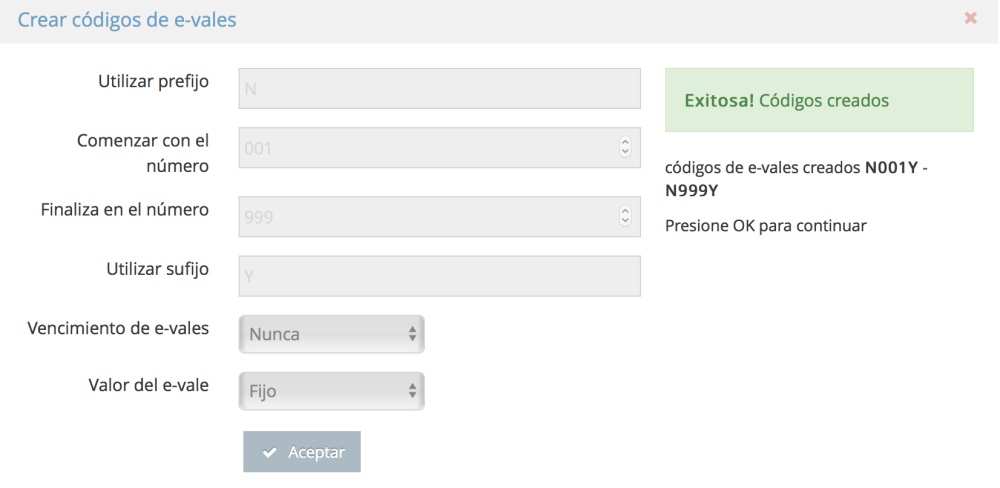Screen dimensions: 1000x488
Task: Close the Crear códigos de e-vales dialog
Action: pyautogui.click(x=970, y=18)
